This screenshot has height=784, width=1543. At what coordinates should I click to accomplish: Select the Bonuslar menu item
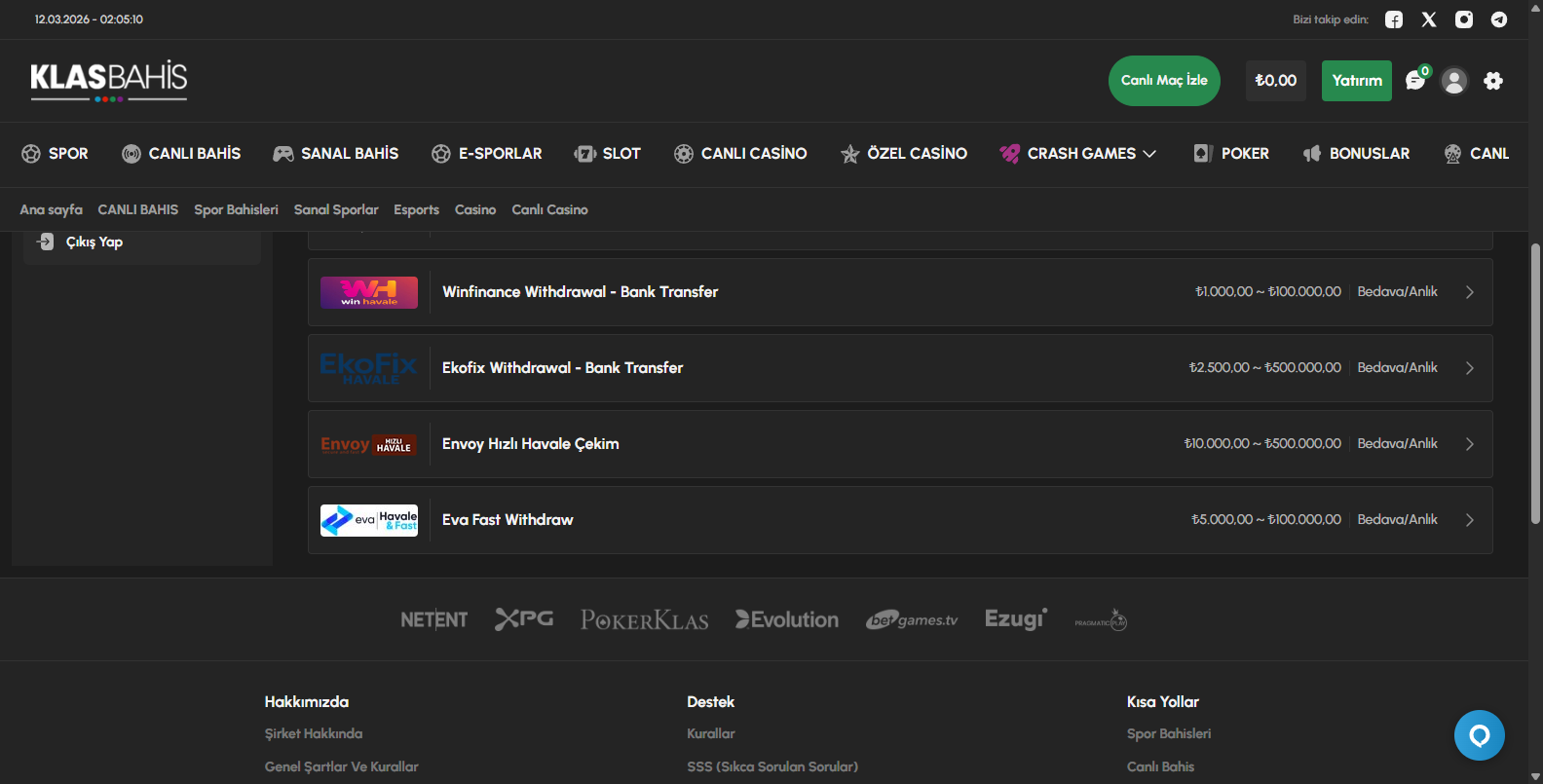pos(1357,154)
